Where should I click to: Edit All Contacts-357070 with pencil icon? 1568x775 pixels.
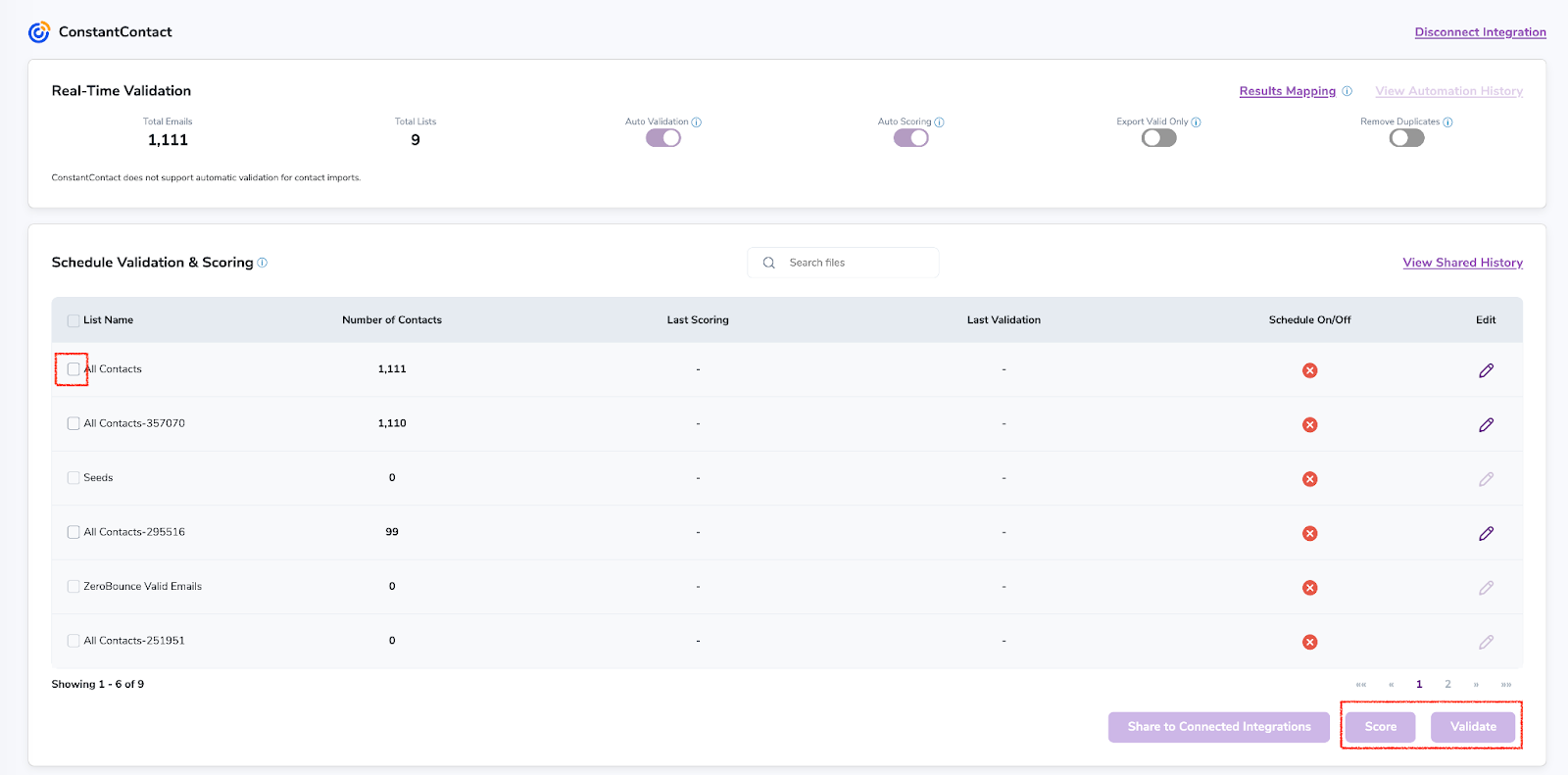pos(1487,425)
